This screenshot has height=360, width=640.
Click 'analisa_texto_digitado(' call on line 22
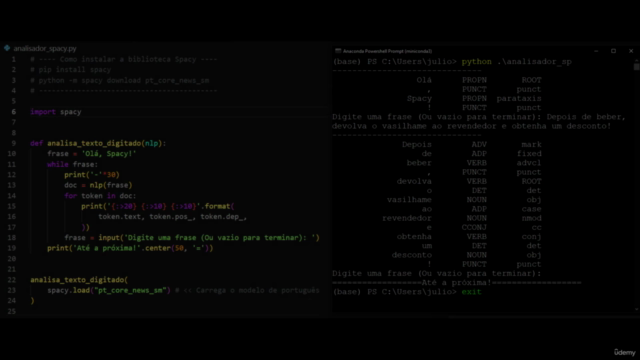79,280
